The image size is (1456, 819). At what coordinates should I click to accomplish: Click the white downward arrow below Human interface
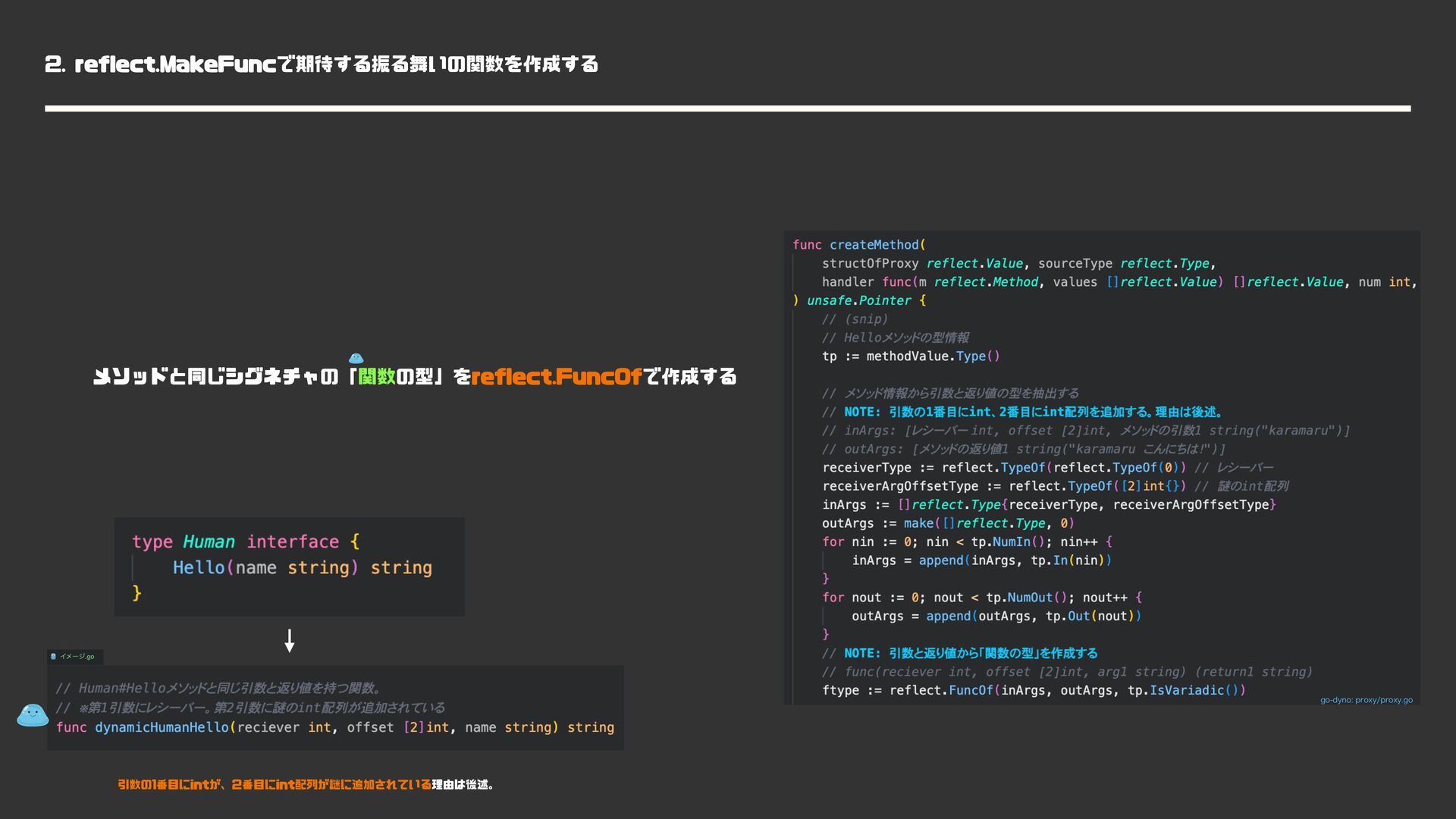pos(289,641)
